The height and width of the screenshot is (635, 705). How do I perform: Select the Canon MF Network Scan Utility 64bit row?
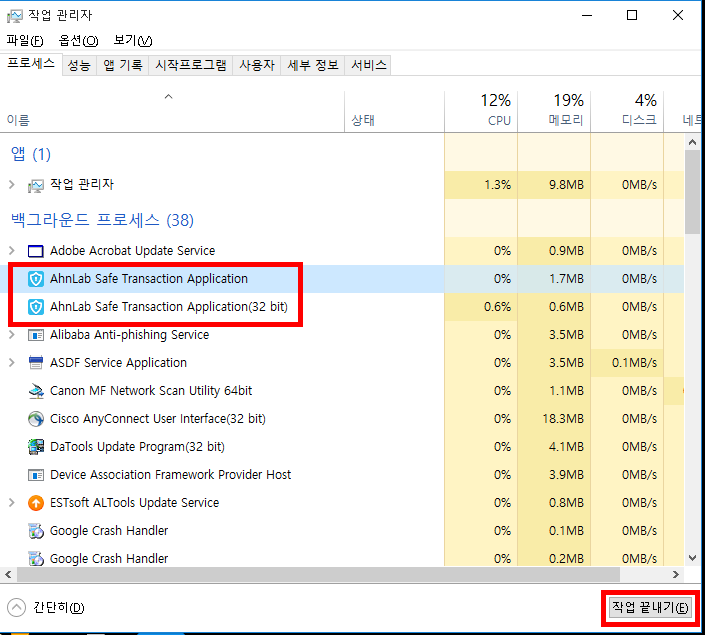tap(342, 391)
